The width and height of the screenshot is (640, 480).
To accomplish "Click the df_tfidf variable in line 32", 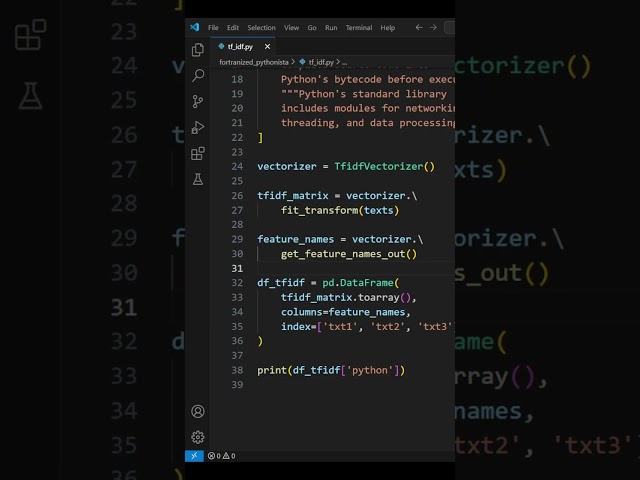I will [281, 283].
